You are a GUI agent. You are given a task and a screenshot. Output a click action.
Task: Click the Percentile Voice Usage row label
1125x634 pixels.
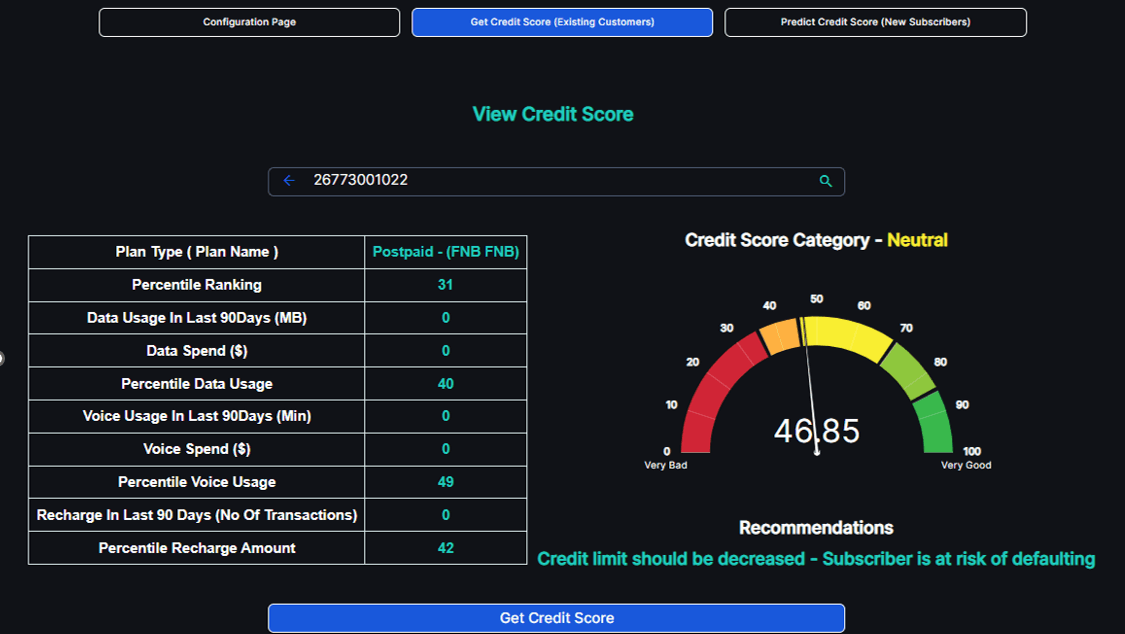[x=197, y=482]
